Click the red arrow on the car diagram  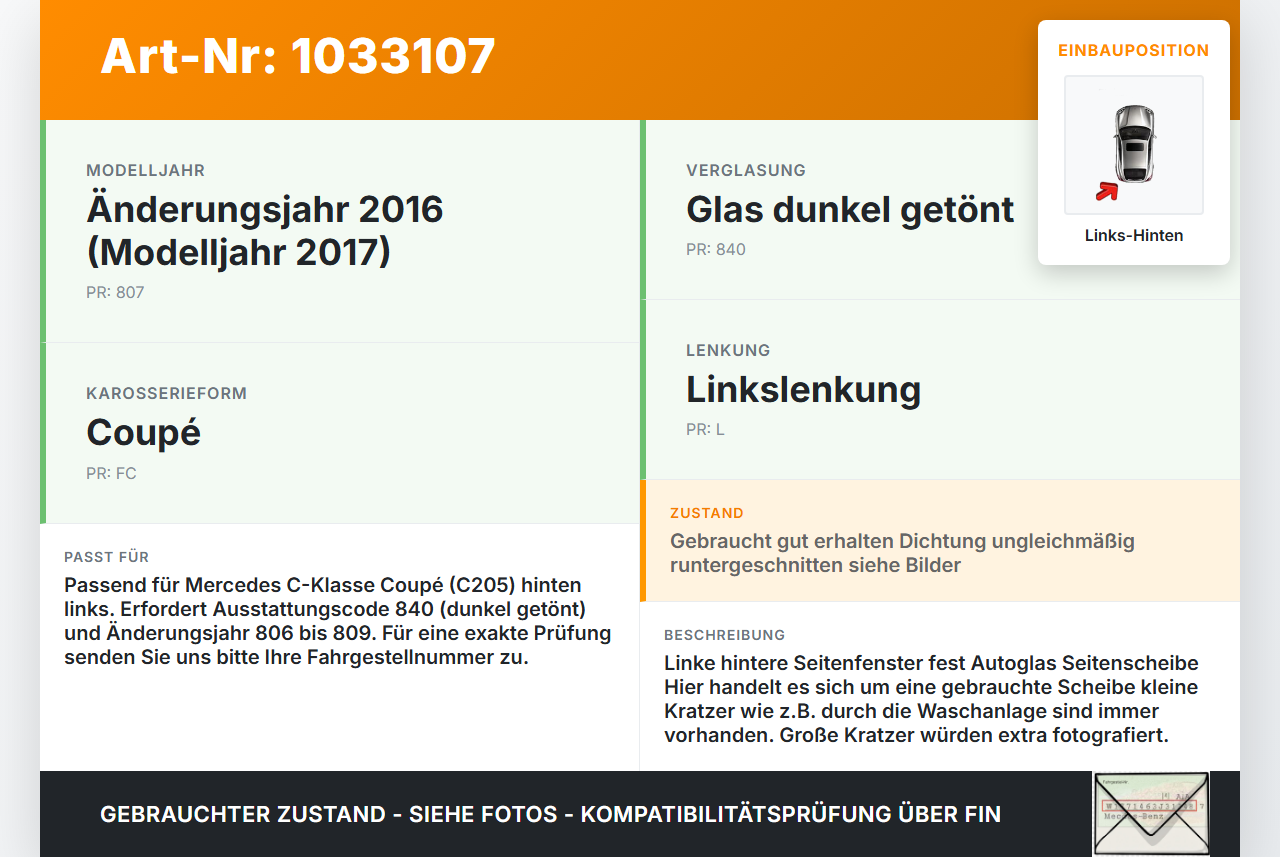click(x=1106, y=191)
